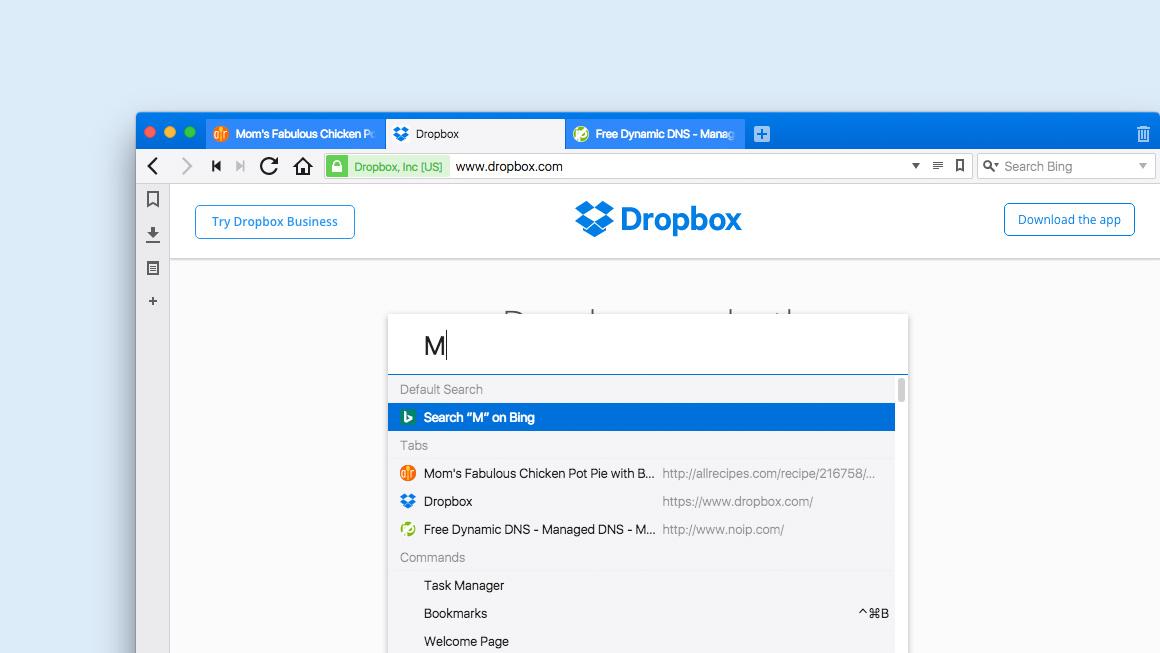Viewport: 1160px width, 653px height.
Task: Click the fast forward navigation icon
Action: [240, 166]
